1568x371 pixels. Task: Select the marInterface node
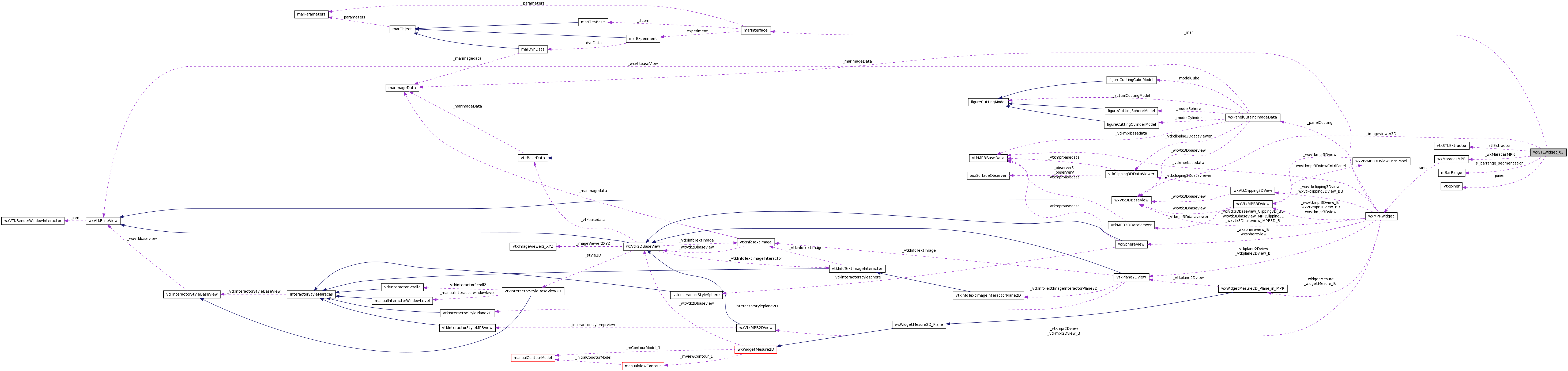pos(755,30)
